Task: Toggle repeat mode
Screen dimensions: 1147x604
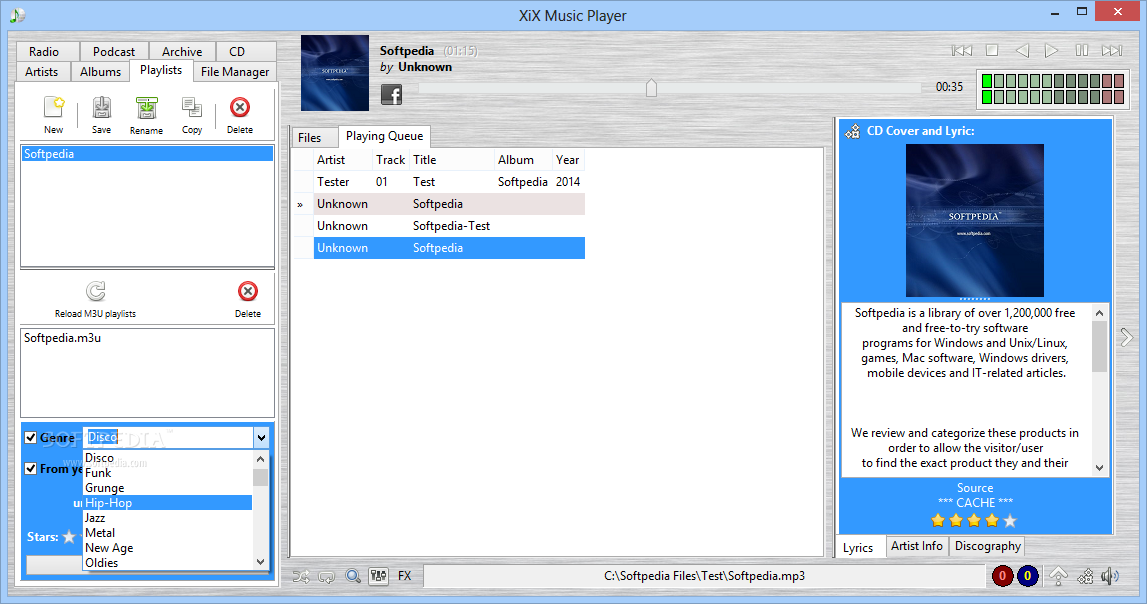Action: tap(326, 576)
